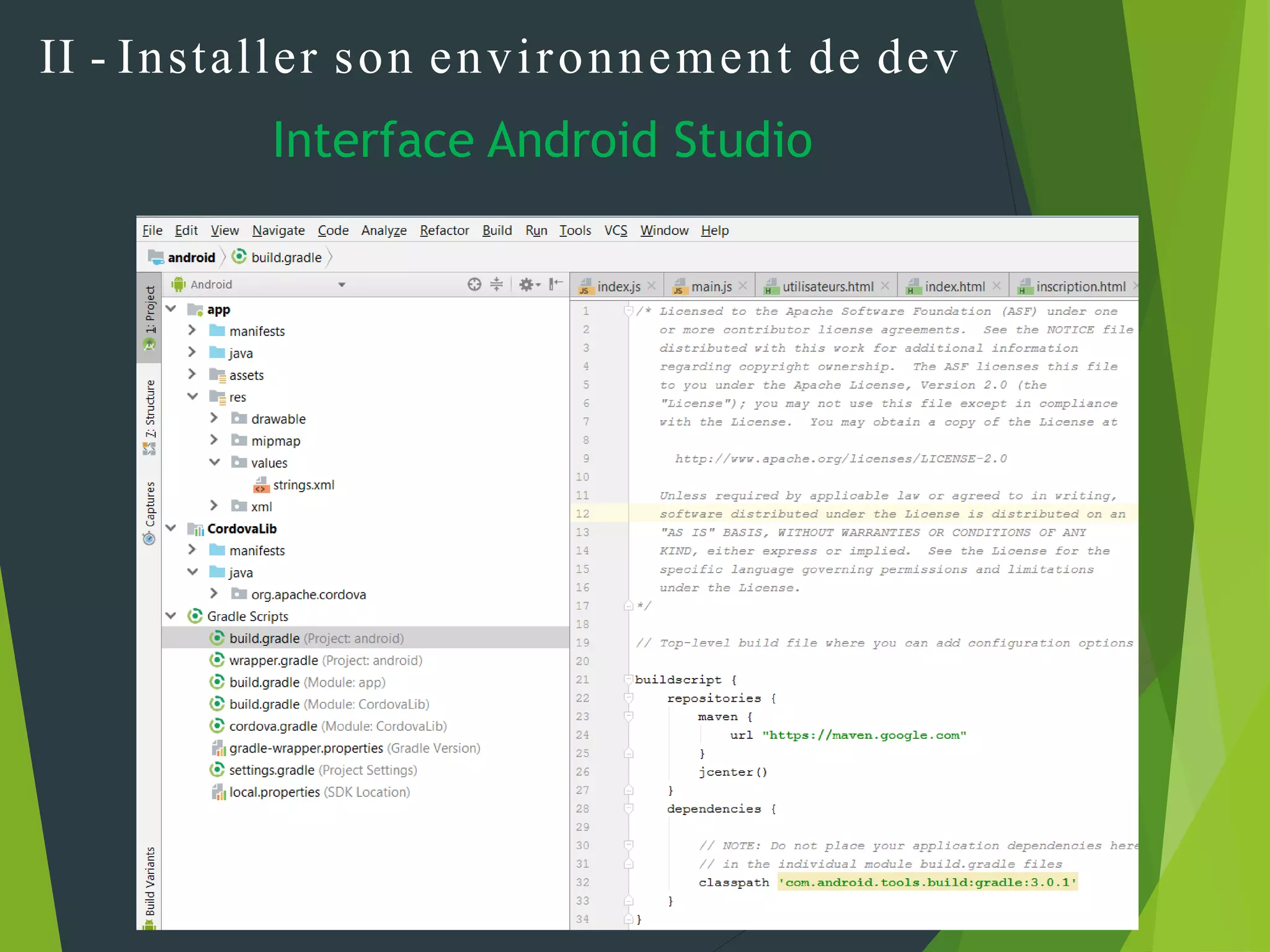Fold the buildscript block at line 21
Screen dimensions: 1270x952
tap(628, 679)
